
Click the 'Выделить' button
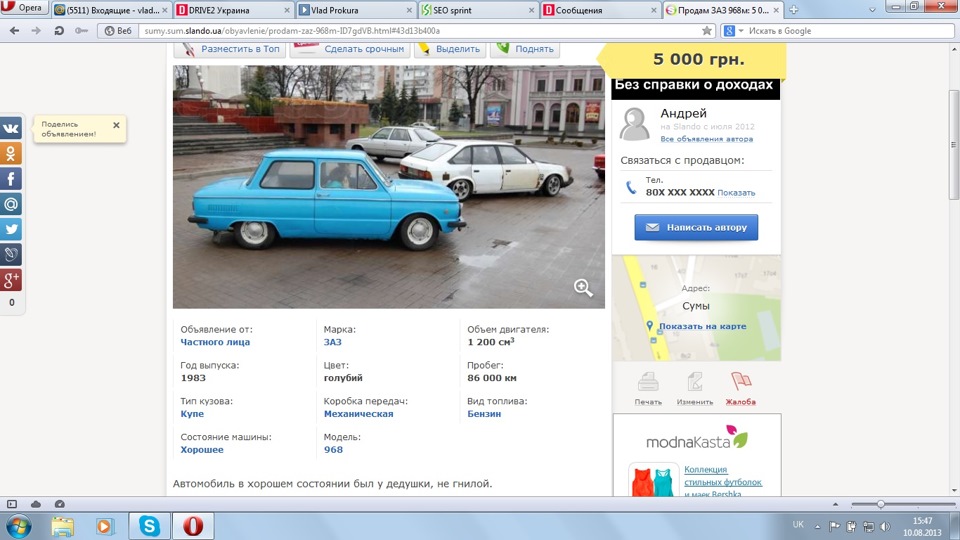point(450,48)
